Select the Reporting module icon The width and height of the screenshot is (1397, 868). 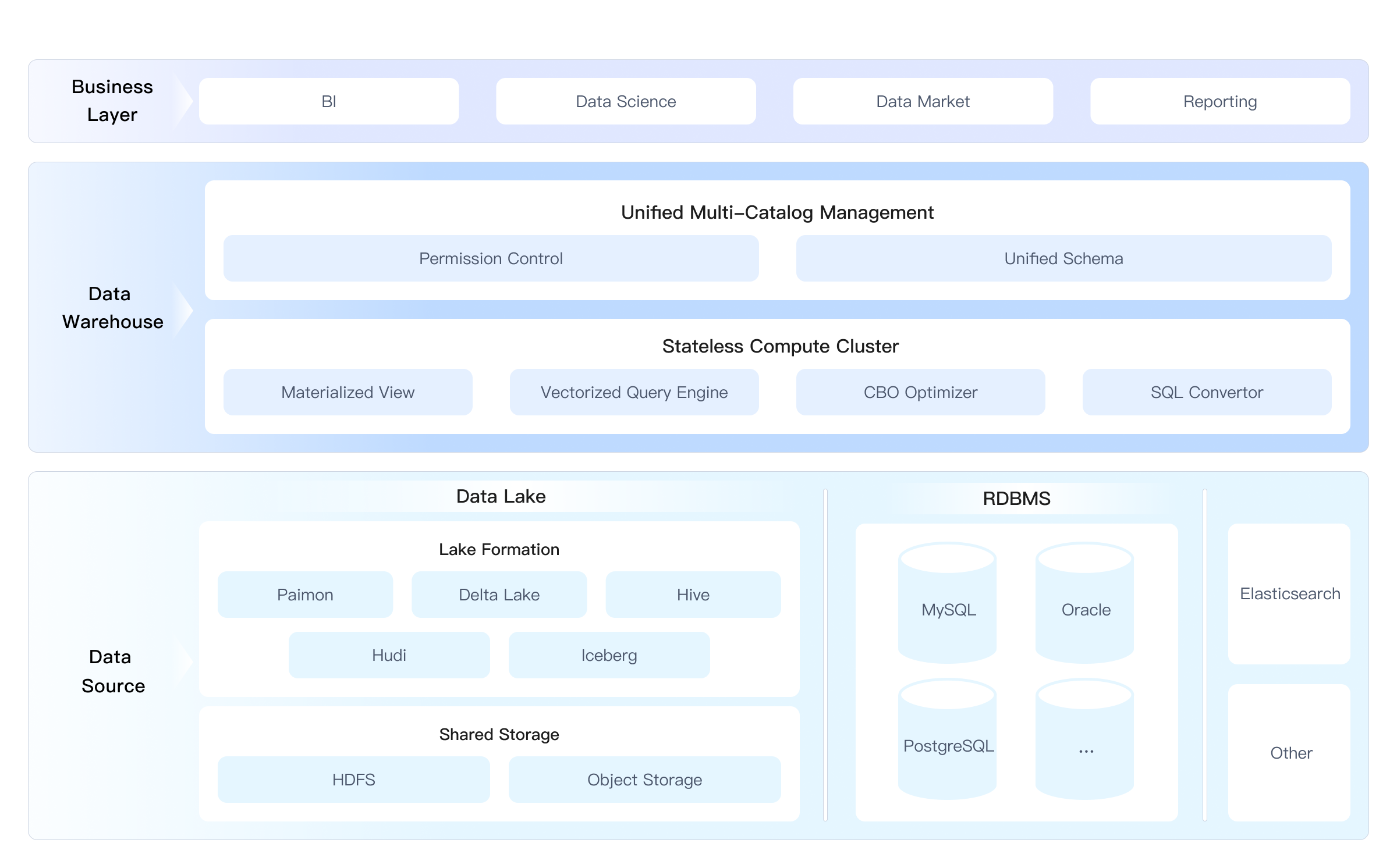[x=1218, y=101]
